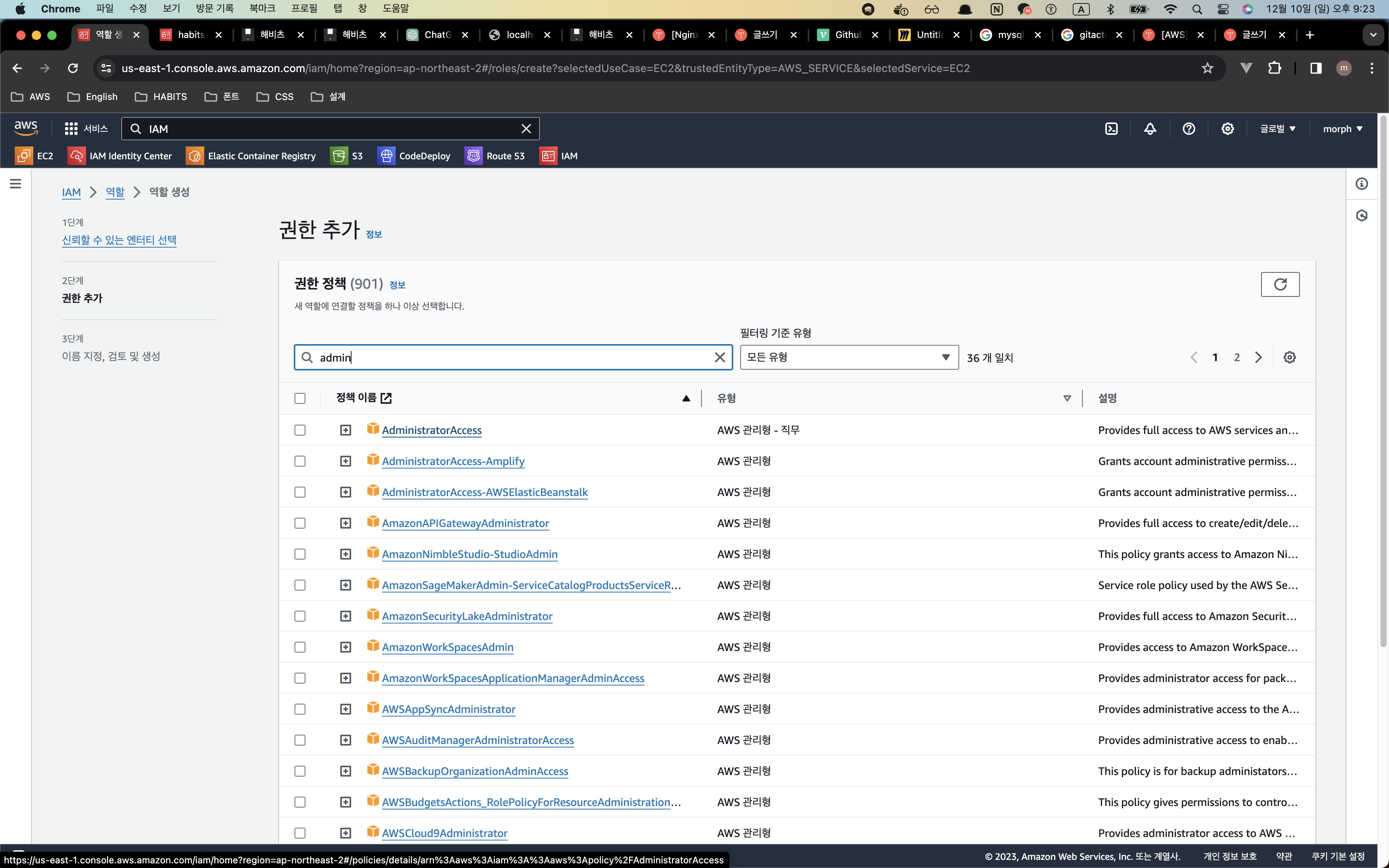
Task: Toggle the side navigation hamburger menu
Action: click(x=16, y=184)
